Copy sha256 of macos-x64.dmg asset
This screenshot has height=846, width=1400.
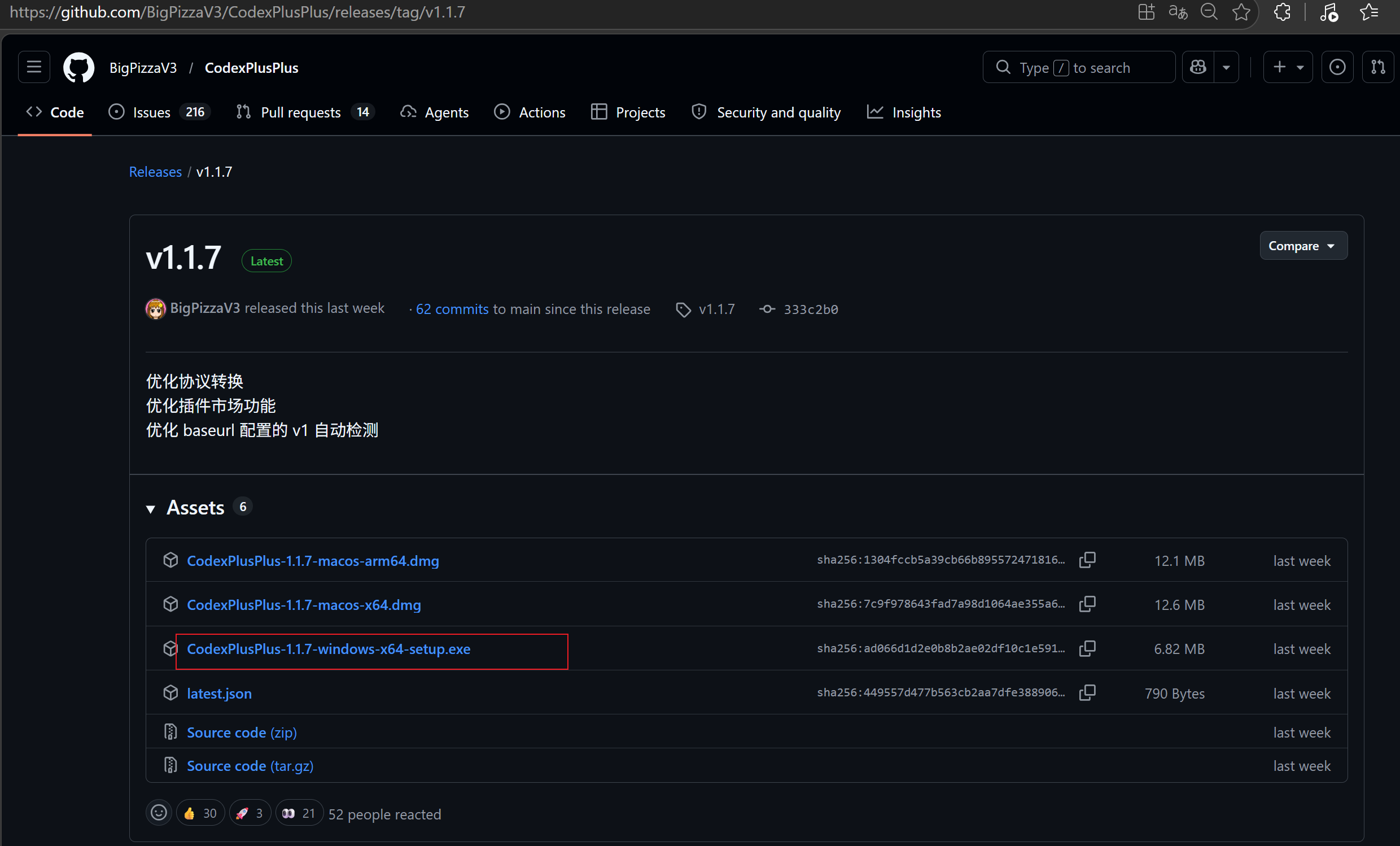pyautogui.click(x=1087, y=604)
